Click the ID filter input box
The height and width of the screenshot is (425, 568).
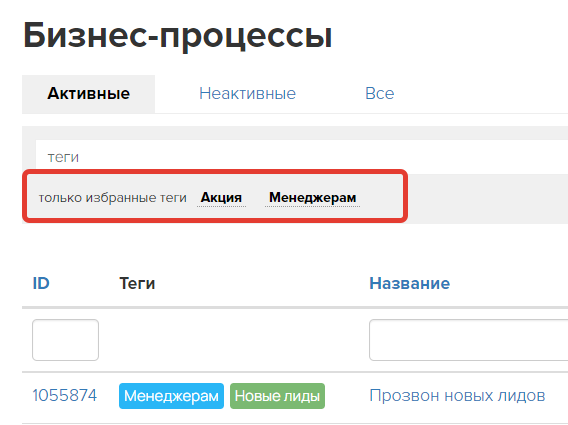(x=66, y=340)
